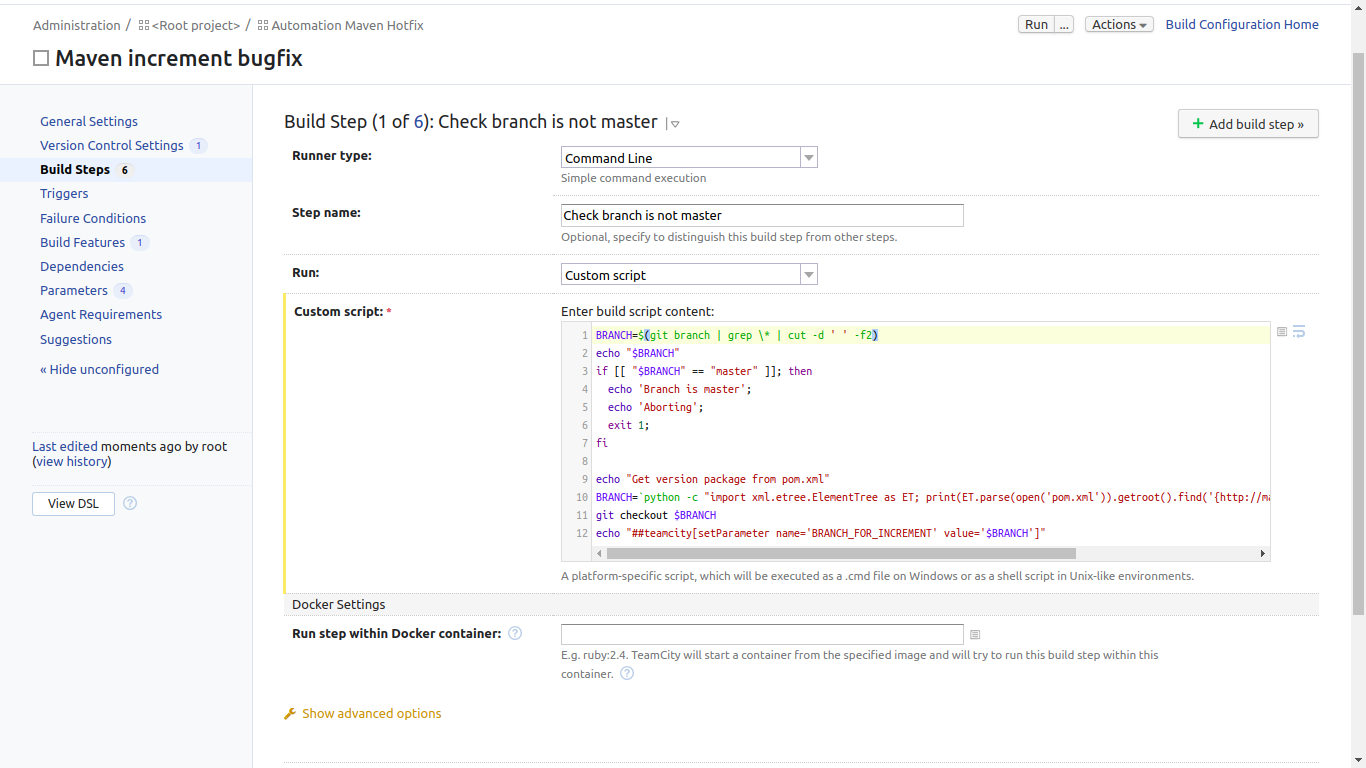Open Runner type Command Line dropdown

809,158
